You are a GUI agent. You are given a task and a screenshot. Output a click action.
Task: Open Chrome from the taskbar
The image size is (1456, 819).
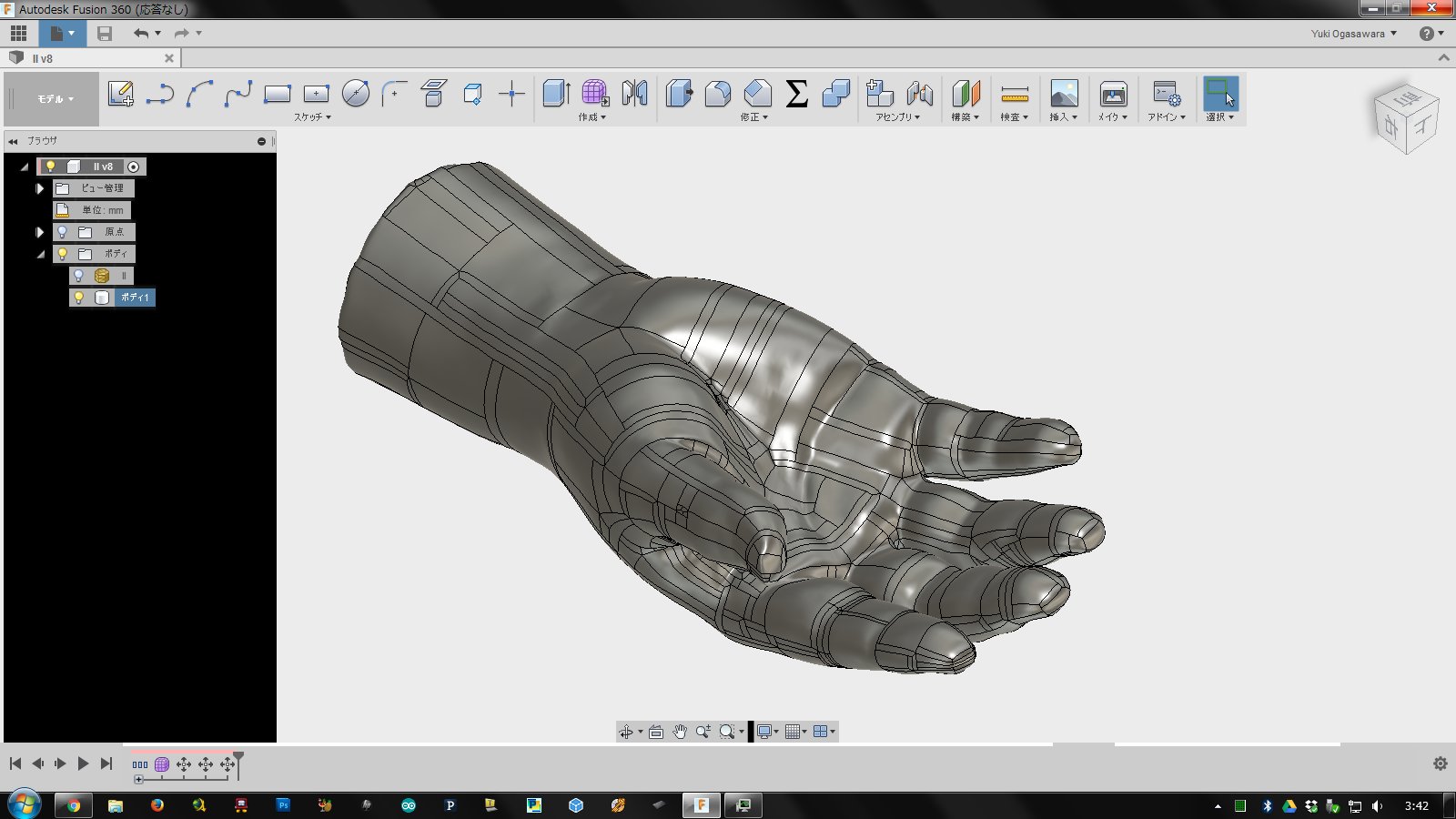point(73,805)
